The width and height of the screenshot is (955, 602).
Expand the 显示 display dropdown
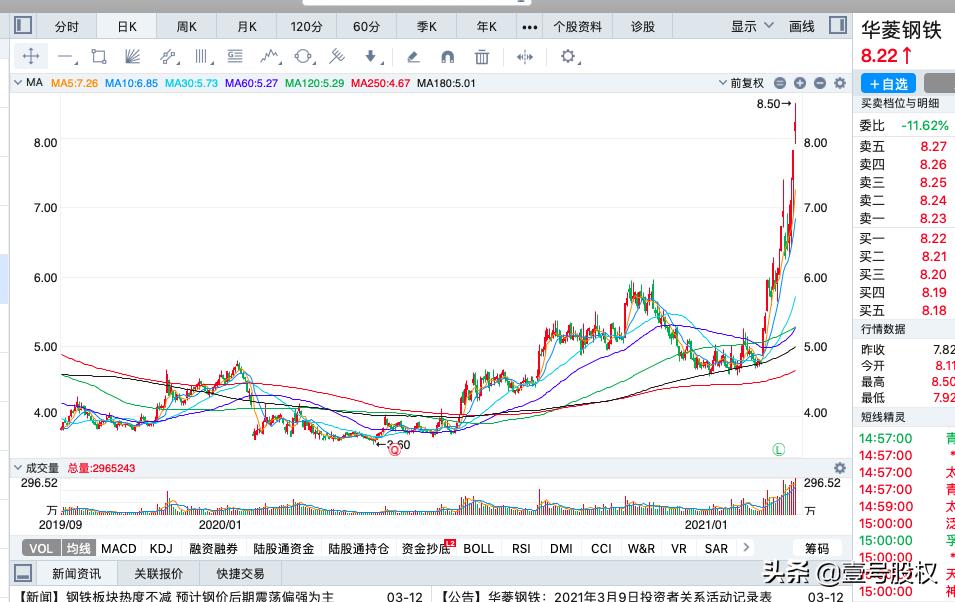point(750,26)
